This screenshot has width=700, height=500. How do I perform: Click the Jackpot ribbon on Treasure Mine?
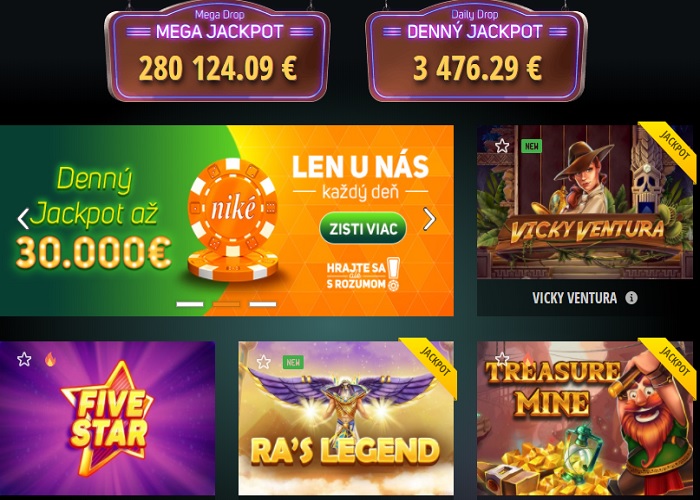[x=672, y=364]
